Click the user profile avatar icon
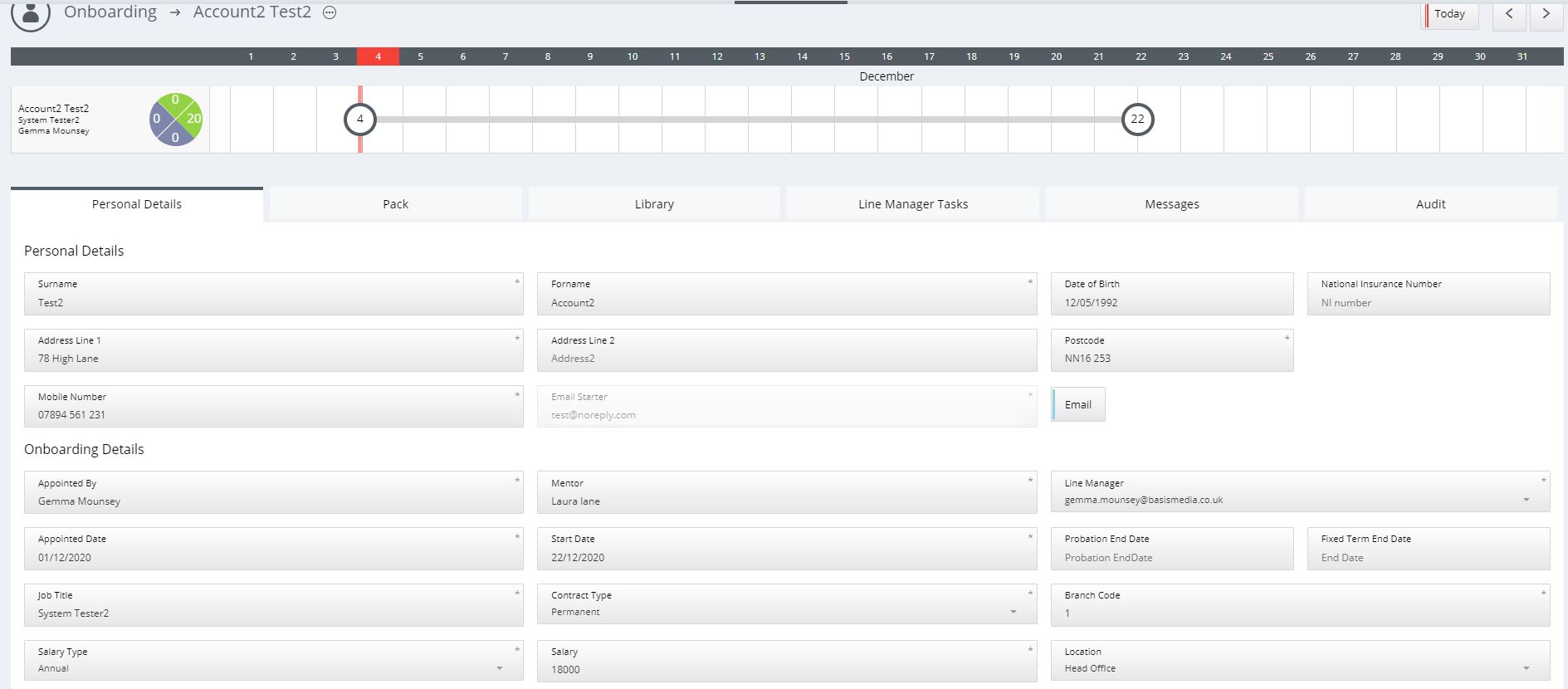Viewport: 1568px width, 689px height. click(31, 14)
